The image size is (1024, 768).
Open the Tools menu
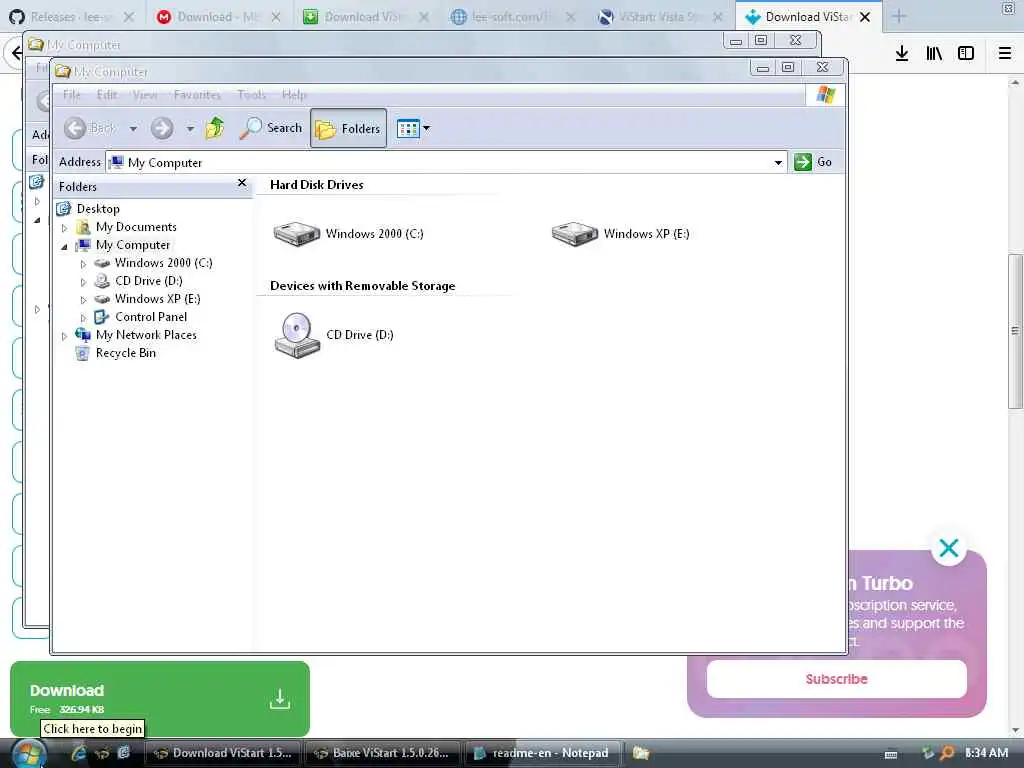[251, 95]
